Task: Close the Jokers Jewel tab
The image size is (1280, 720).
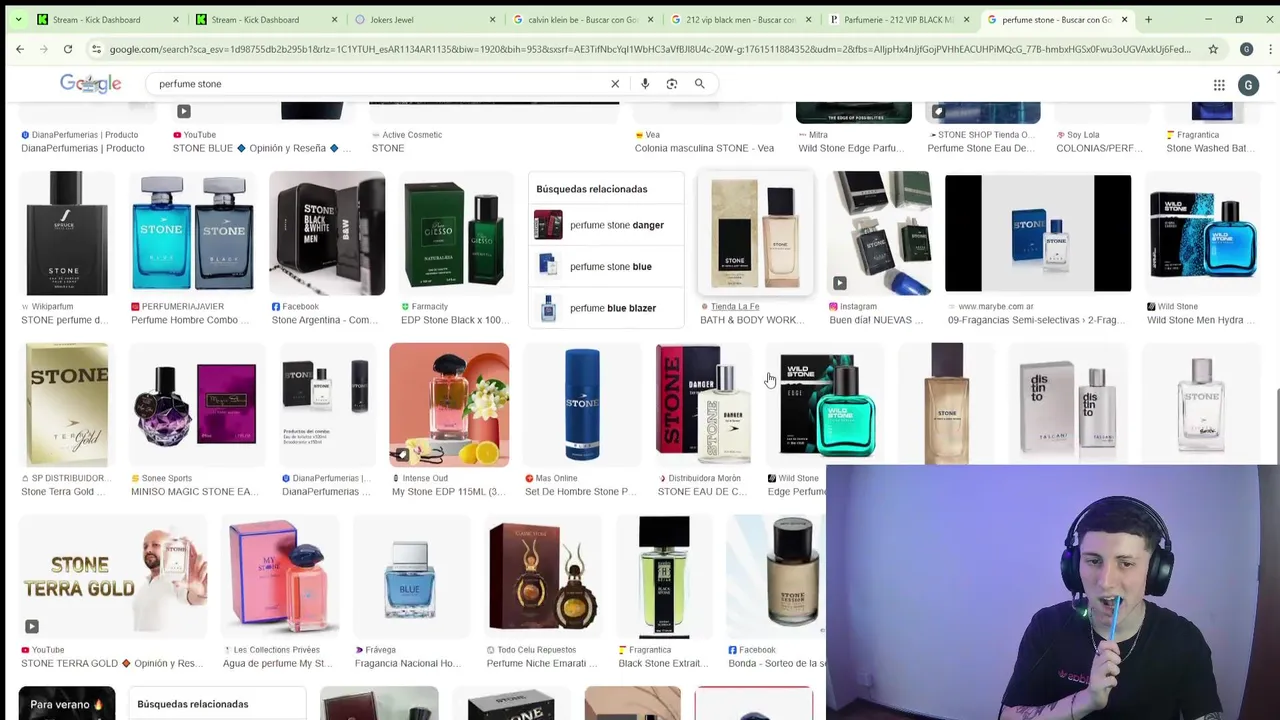Action: coord(493,19)
